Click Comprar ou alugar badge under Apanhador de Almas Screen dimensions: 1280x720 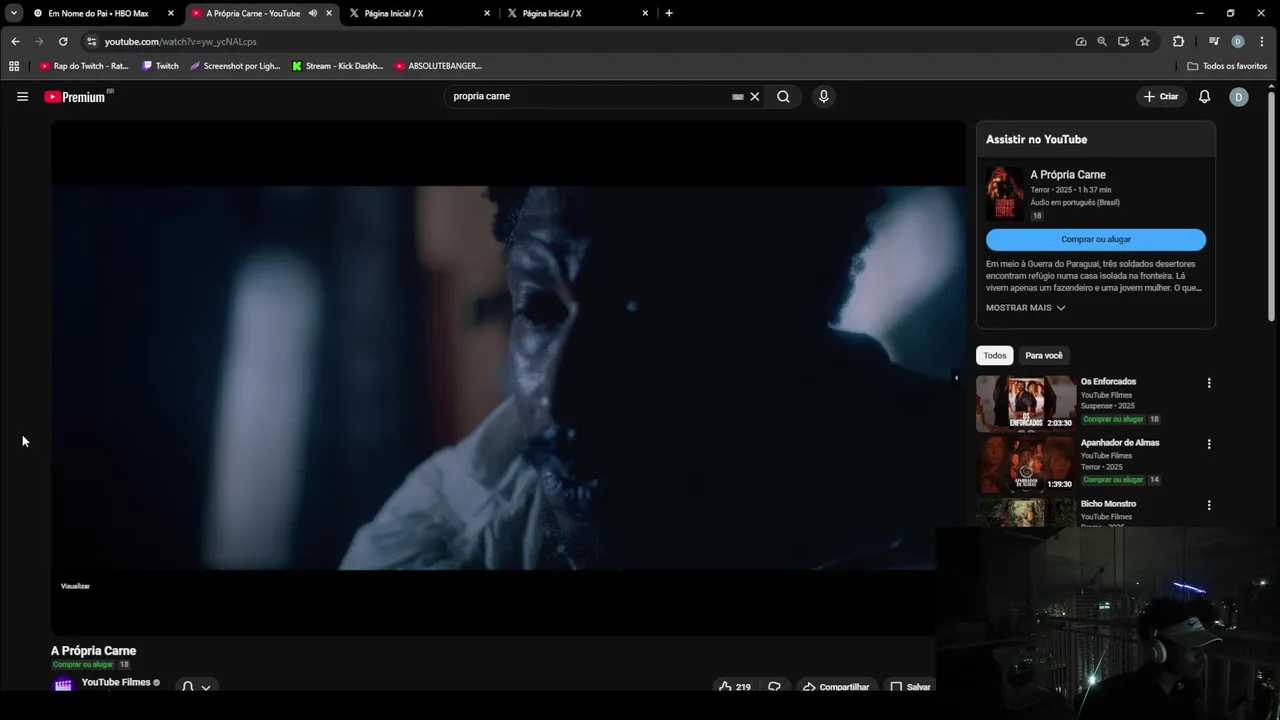tap(1113, 480)
